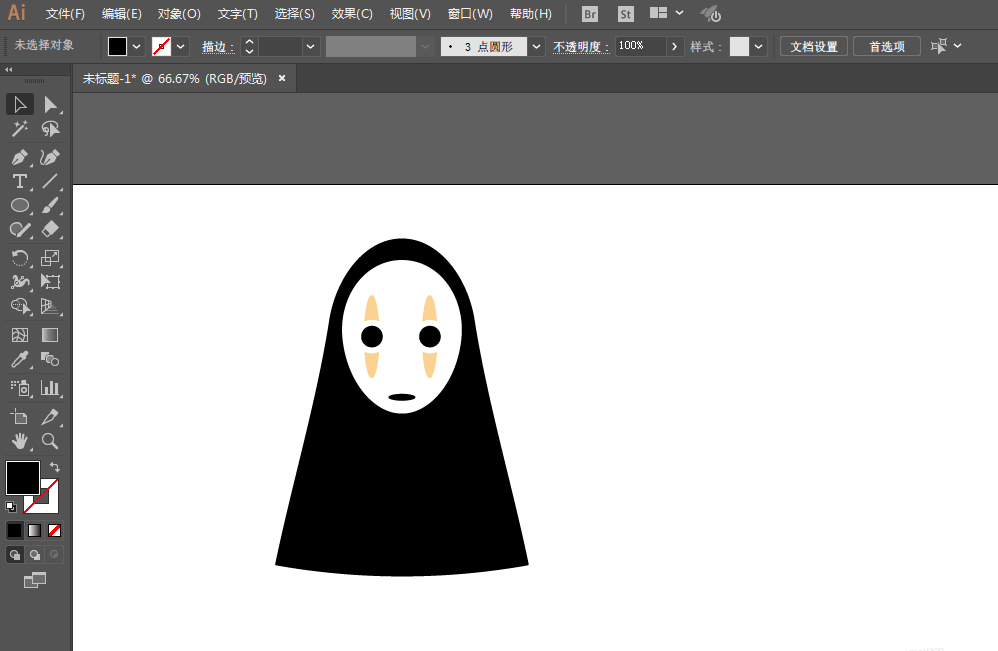Select the Pen tool
998x651 pixels.
click(19, 157)
